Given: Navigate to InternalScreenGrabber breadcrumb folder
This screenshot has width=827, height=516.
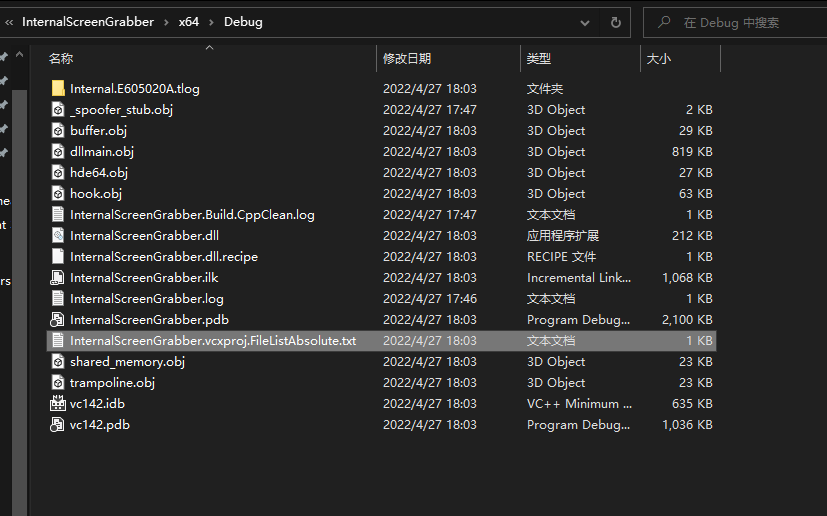Looking at the screenshot, I should click(88, 22).
